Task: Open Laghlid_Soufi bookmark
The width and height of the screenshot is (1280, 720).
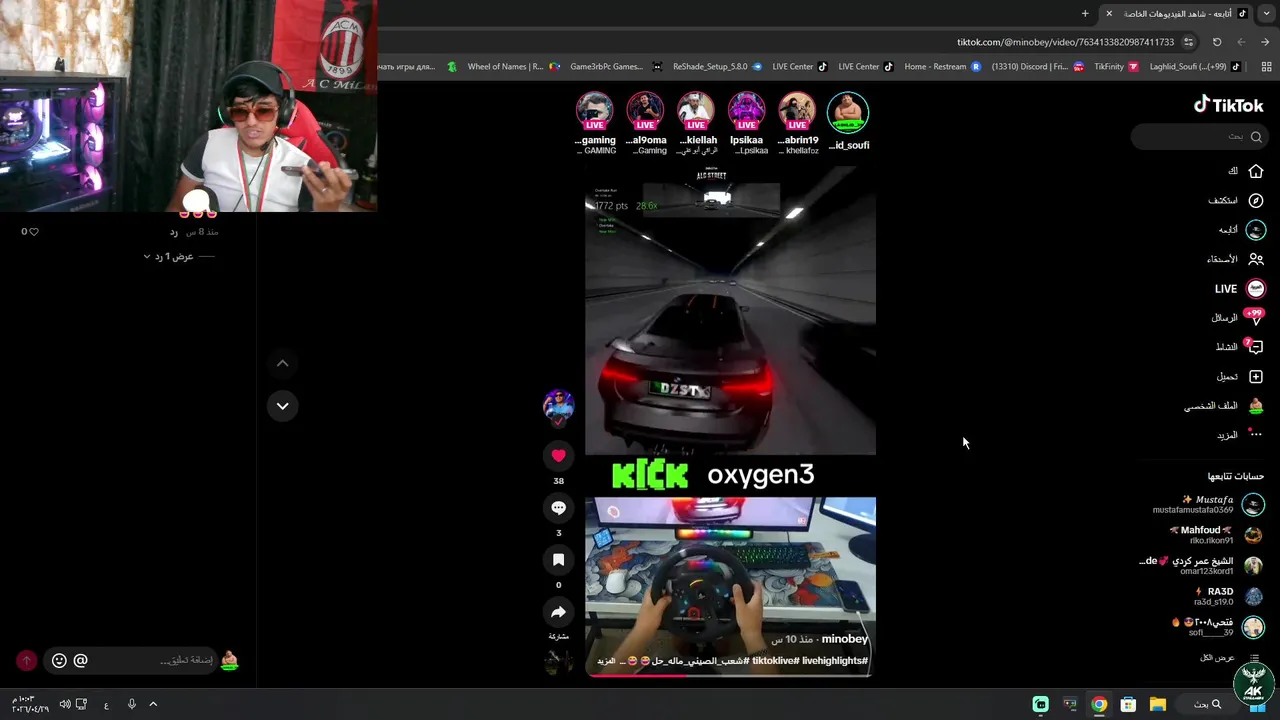Action: pos(1195,67)
